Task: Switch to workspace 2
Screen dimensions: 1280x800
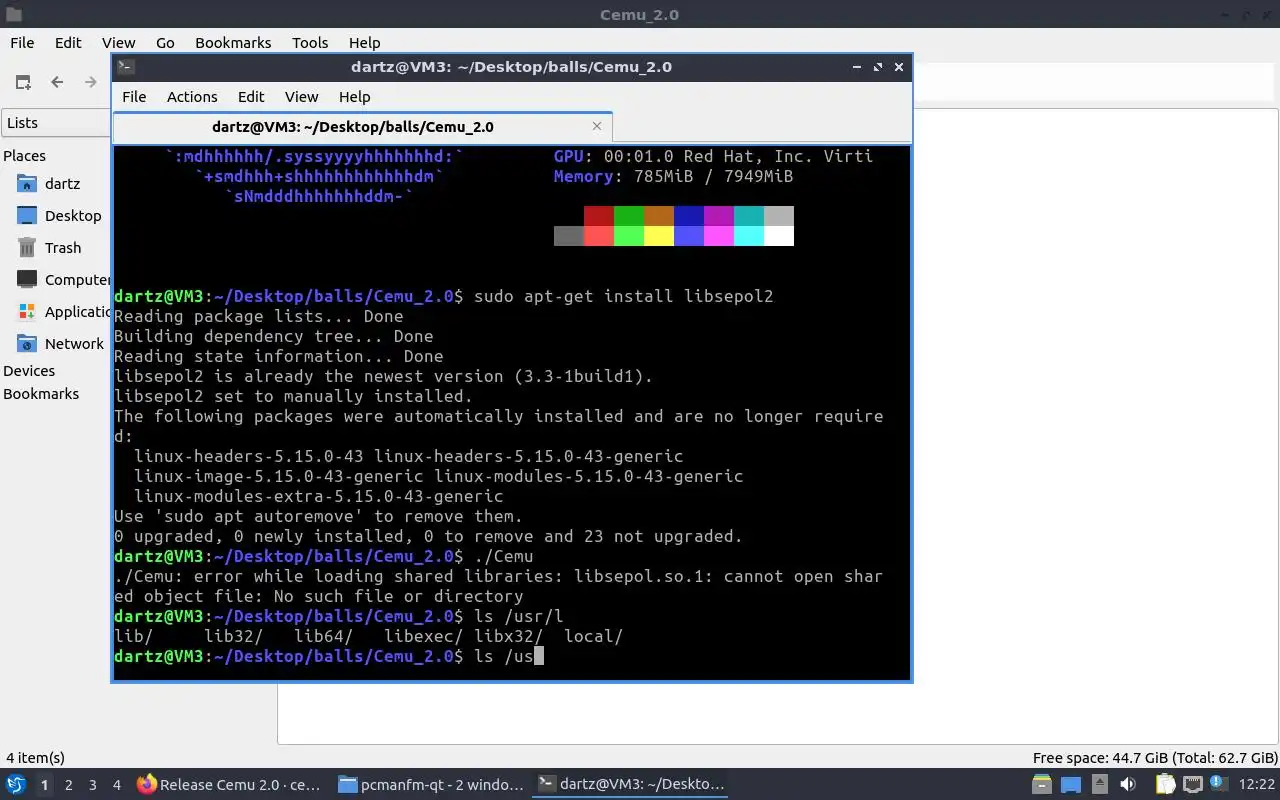Action: (68, 785)
